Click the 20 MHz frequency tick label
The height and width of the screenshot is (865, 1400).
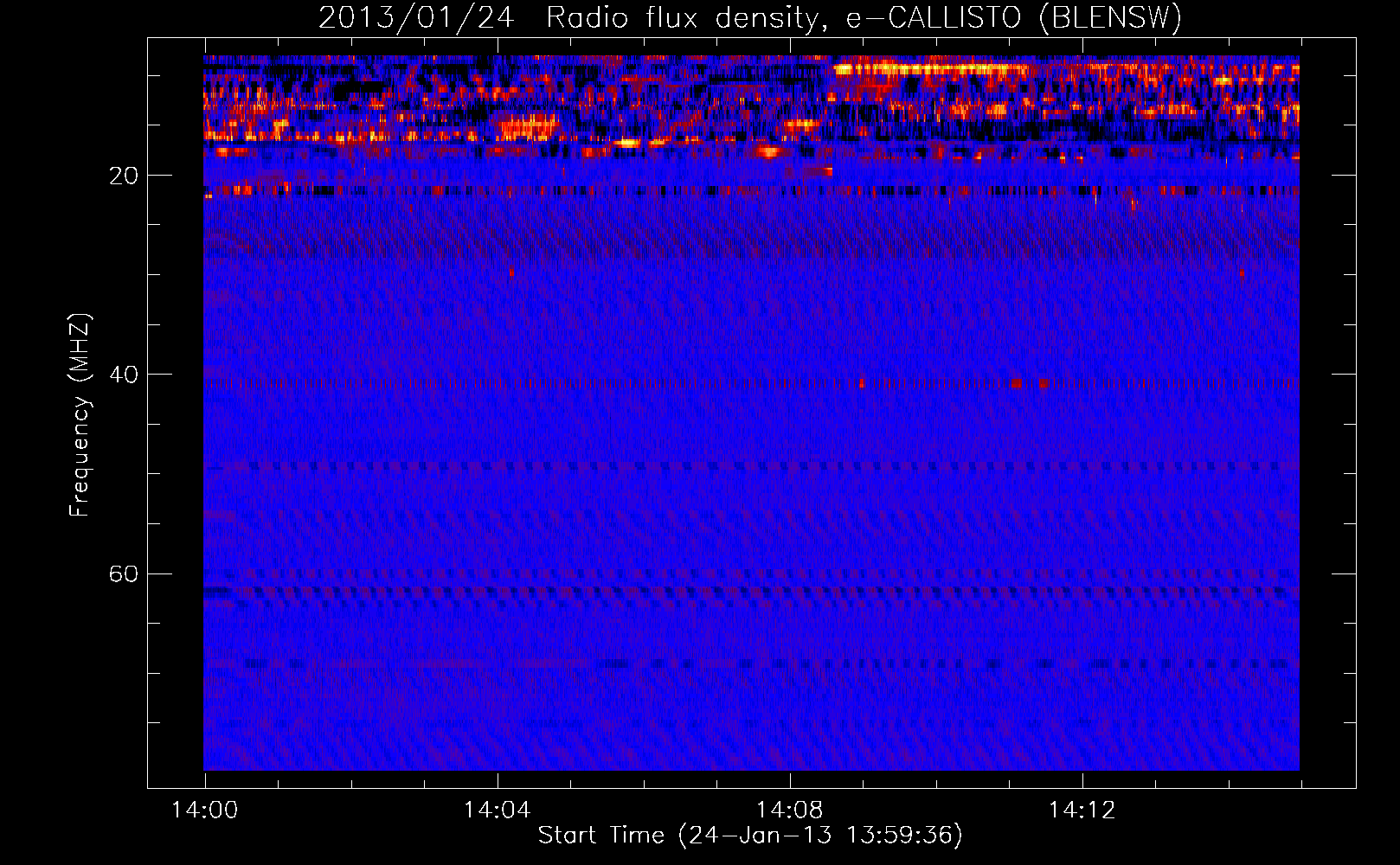123,176
